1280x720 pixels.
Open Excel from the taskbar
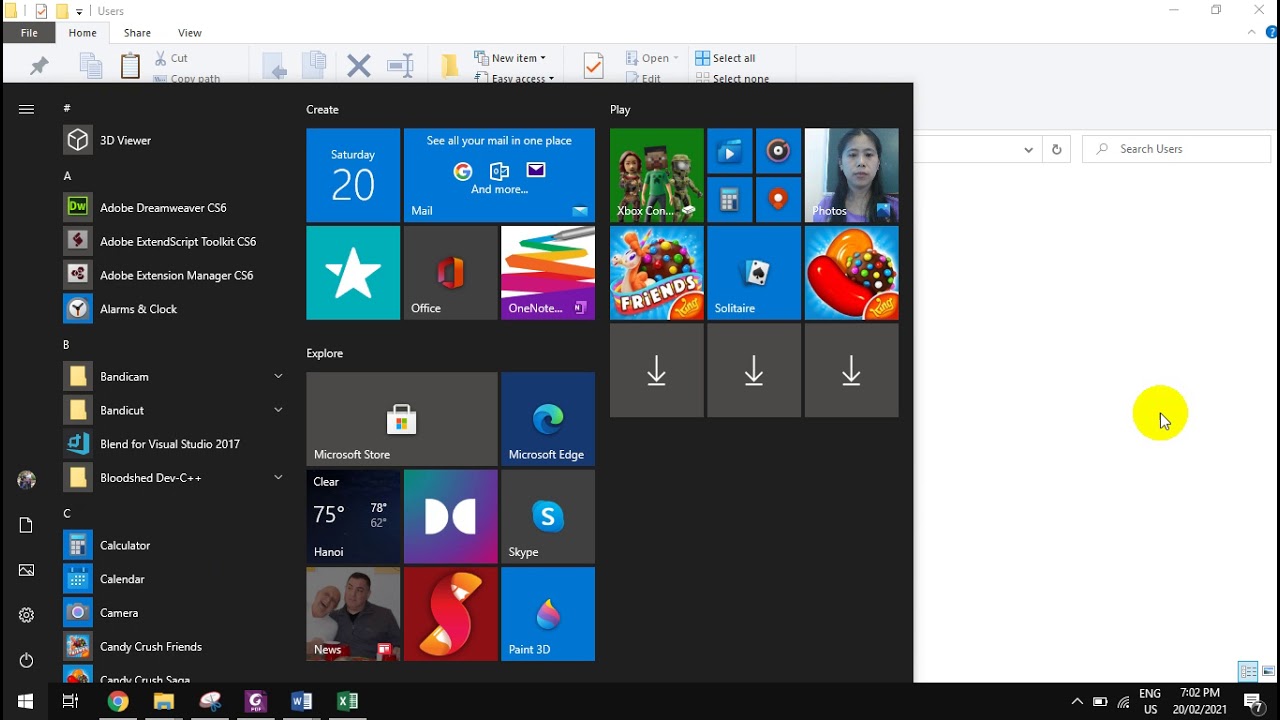[347, 701]
